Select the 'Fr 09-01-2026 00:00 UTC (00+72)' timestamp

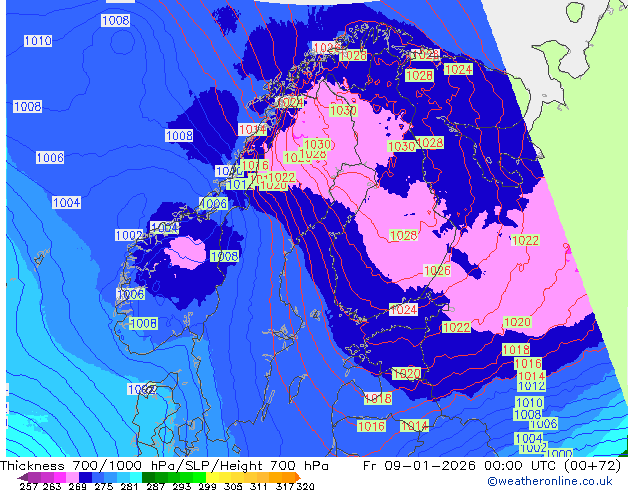[x=492, y=466]
